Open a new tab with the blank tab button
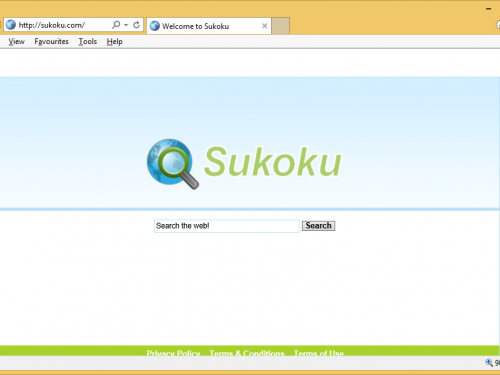Viewport: 500px width, 375px height. coord(280,26)
